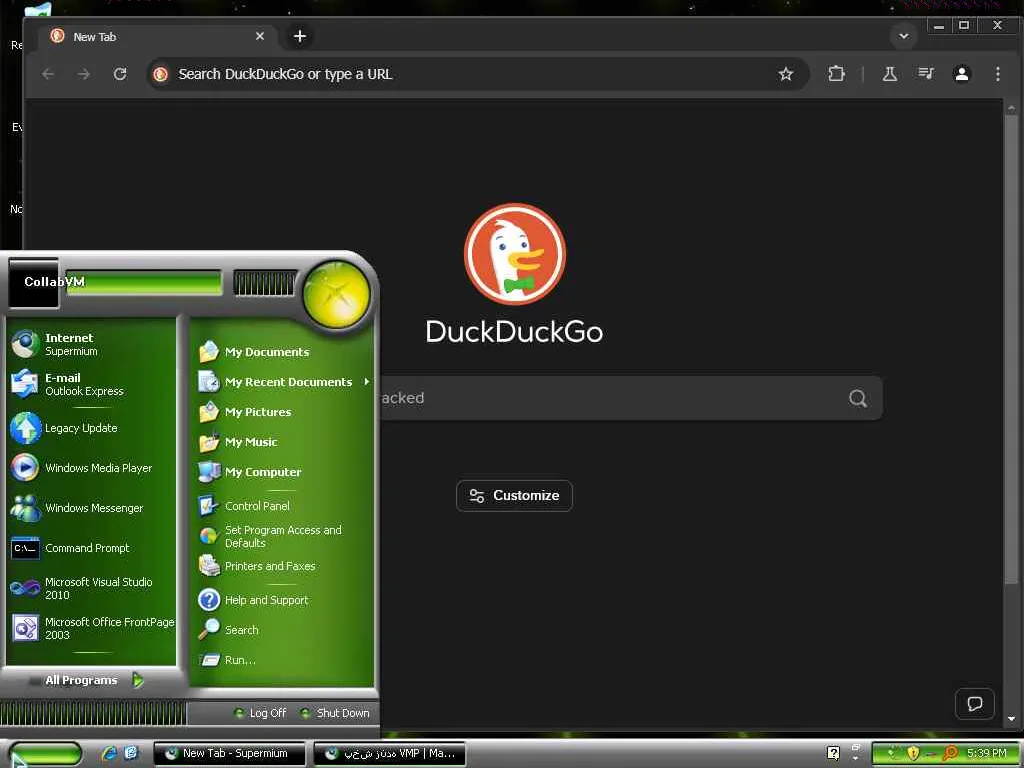Open the Labs flask icon

point(889,74)
